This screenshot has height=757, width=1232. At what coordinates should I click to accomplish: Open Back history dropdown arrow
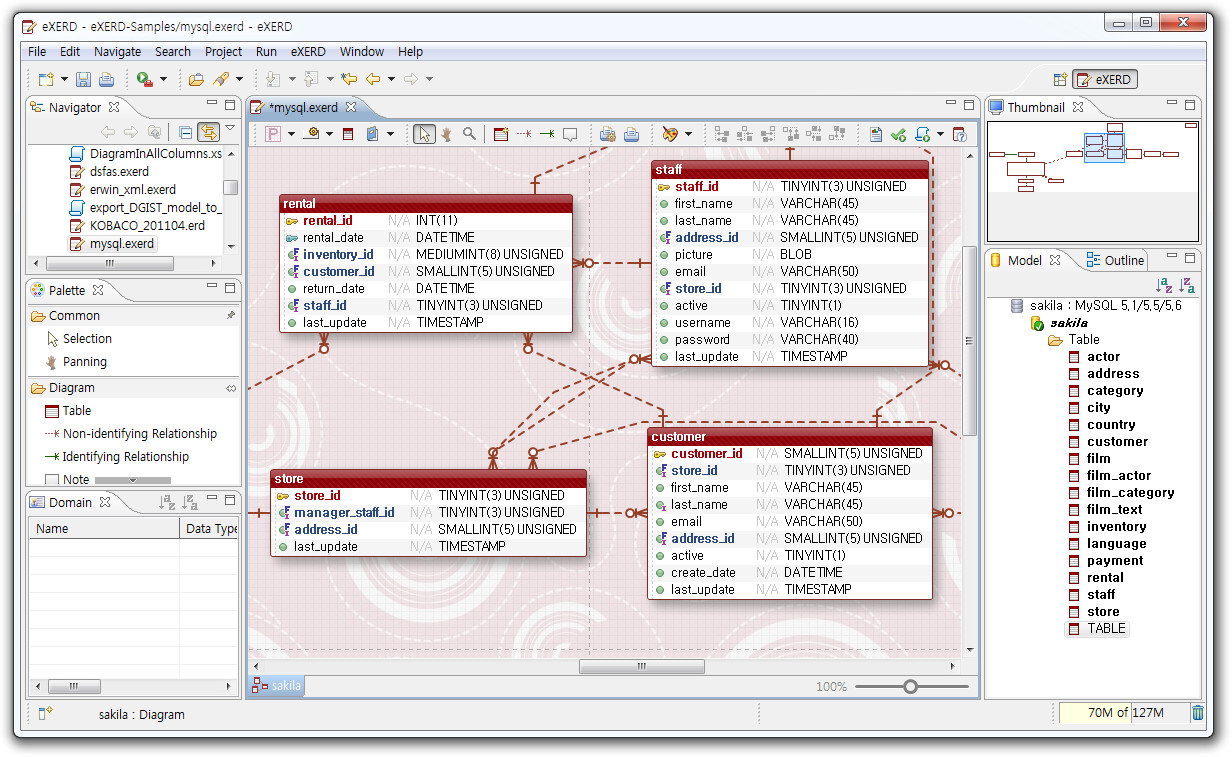[391, 79]
